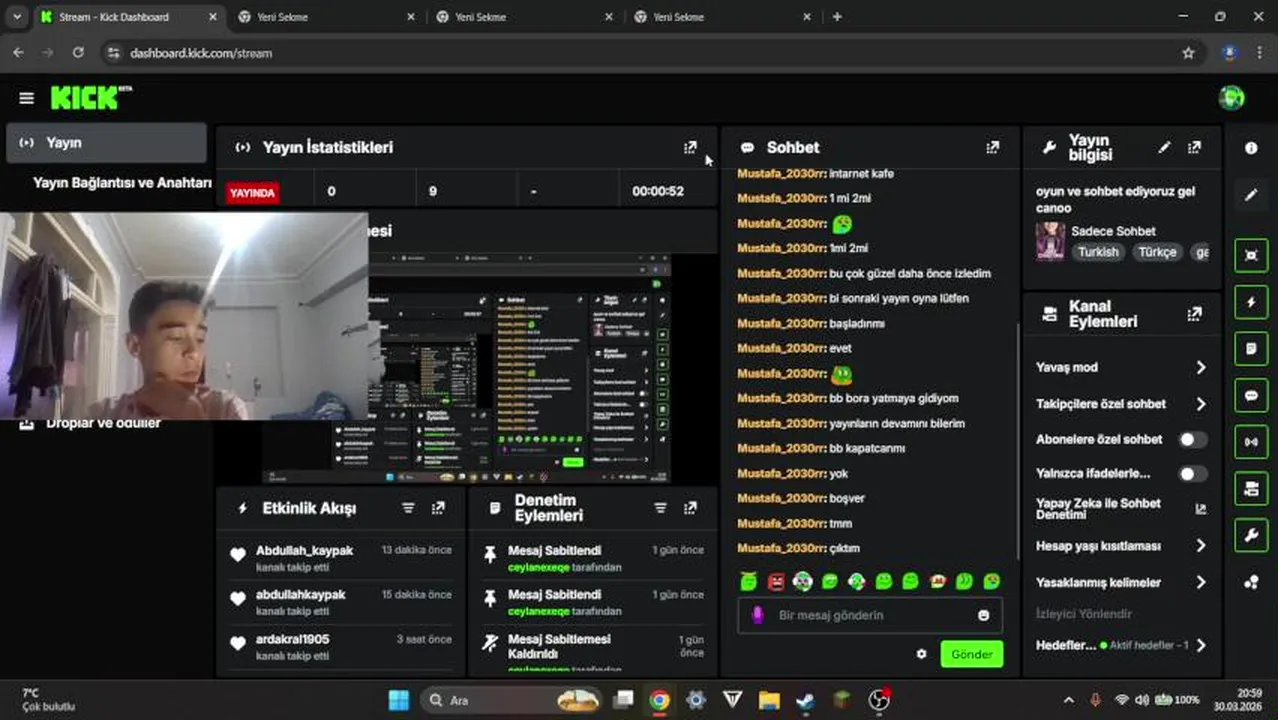Toggle the lightning activity feed widget icon
Viewport: 1278px width, 720px height.
1251,302
